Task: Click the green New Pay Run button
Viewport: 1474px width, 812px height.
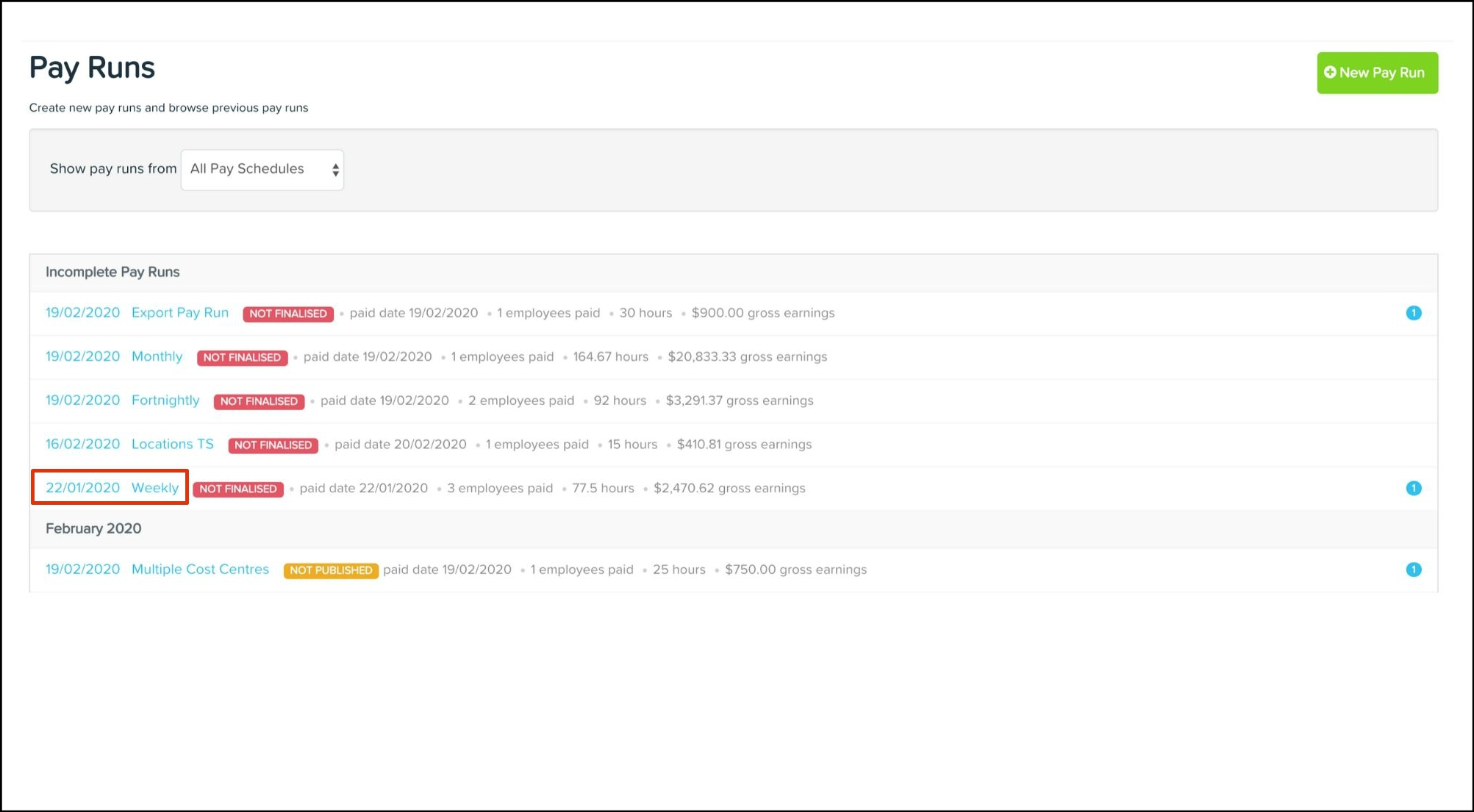Action: (1376, 73)
